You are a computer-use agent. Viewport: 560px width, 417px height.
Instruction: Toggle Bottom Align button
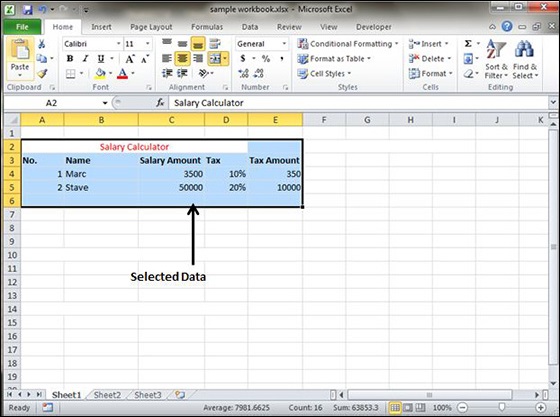(x=198, y=44)
